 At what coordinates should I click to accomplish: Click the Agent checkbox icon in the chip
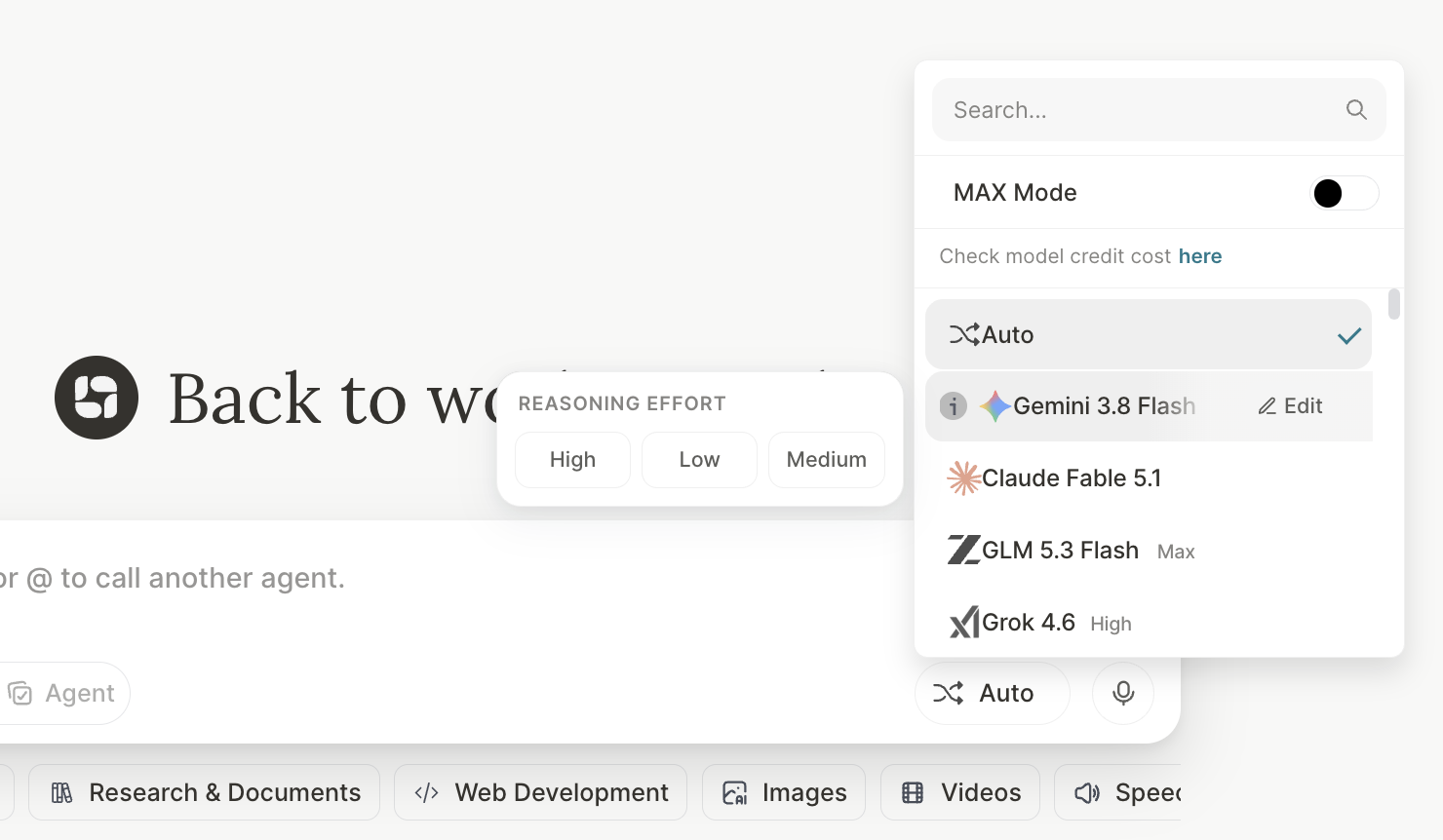point(20,693)
